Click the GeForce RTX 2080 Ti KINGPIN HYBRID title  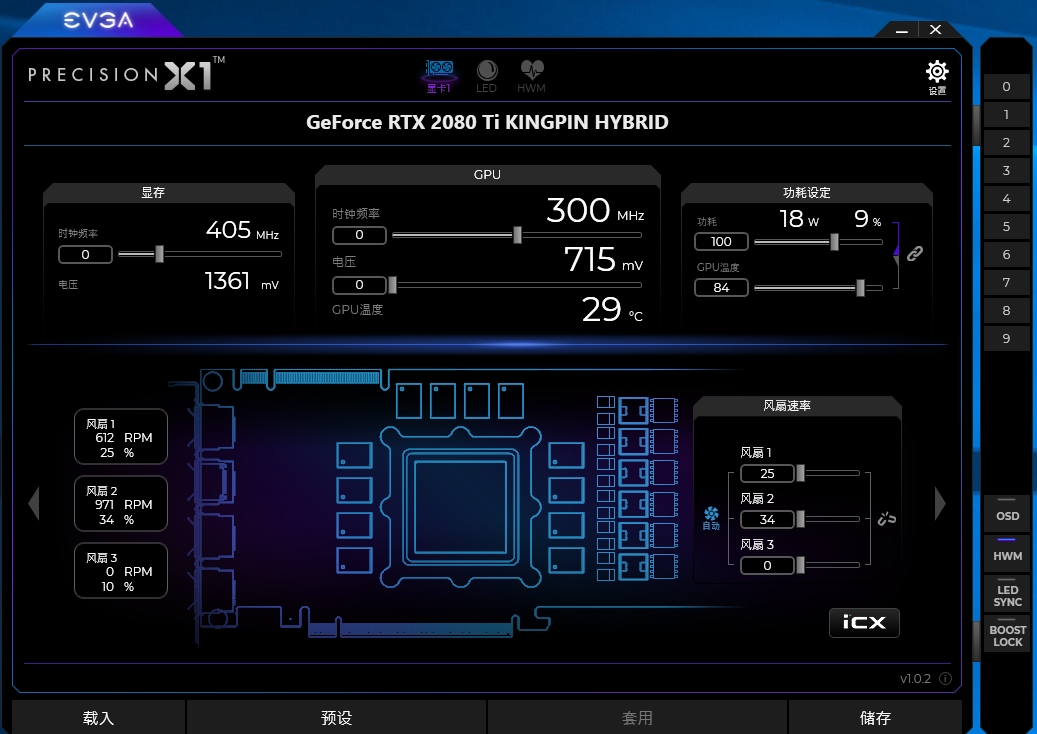(487, 122)
